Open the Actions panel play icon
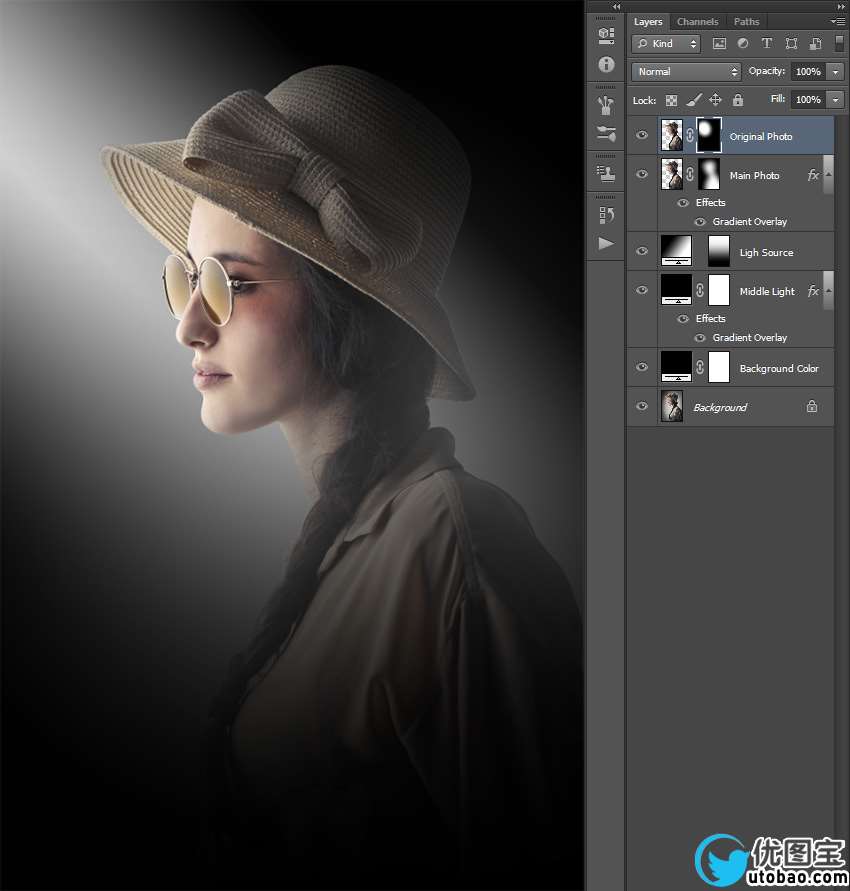This screenshot has width=850, height=891. 606,244
